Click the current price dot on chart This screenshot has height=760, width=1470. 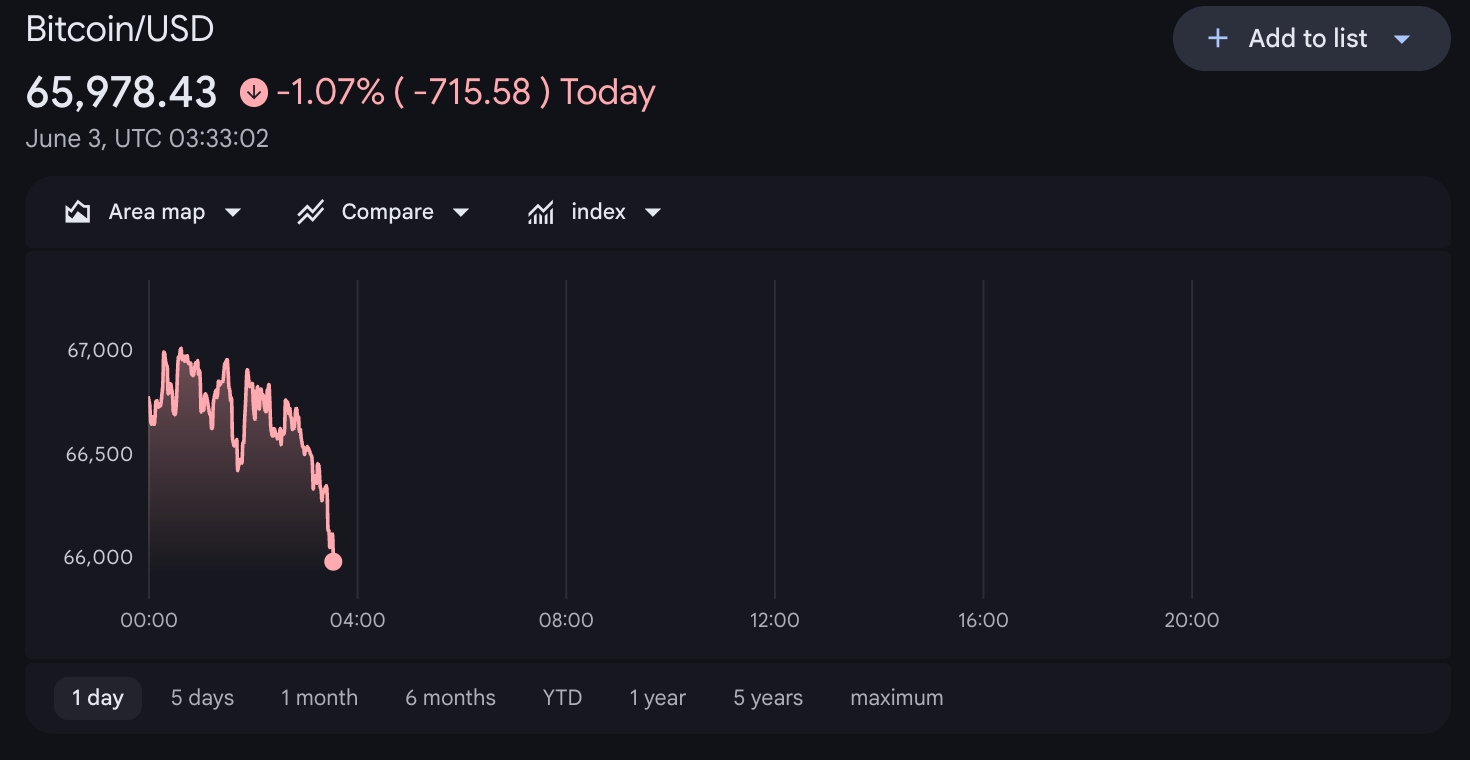tap(333, 562)
